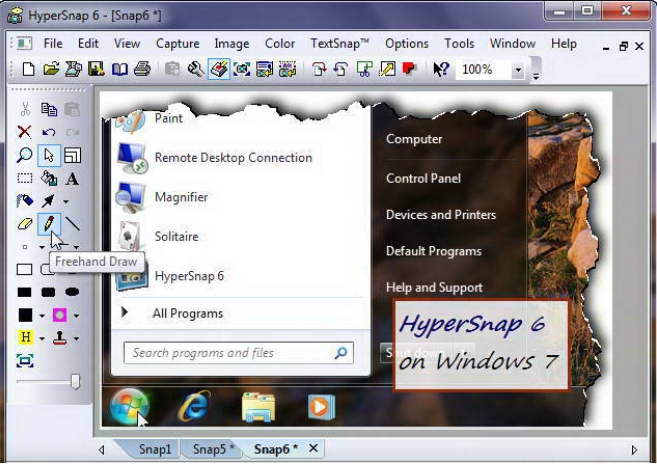This screenshot has width=657, height=465.
Task: Toggle the Freehand Draw pencil tool
Action: click(x=49, y=224)
